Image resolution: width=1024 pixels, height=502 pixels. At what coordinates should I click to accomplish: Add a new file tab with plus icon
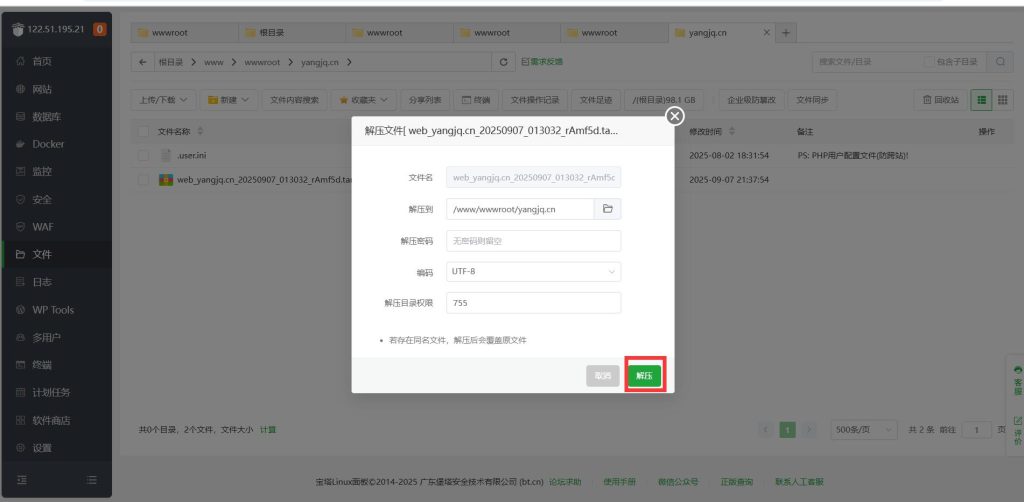pyautogui.click(x=786, y=33)
